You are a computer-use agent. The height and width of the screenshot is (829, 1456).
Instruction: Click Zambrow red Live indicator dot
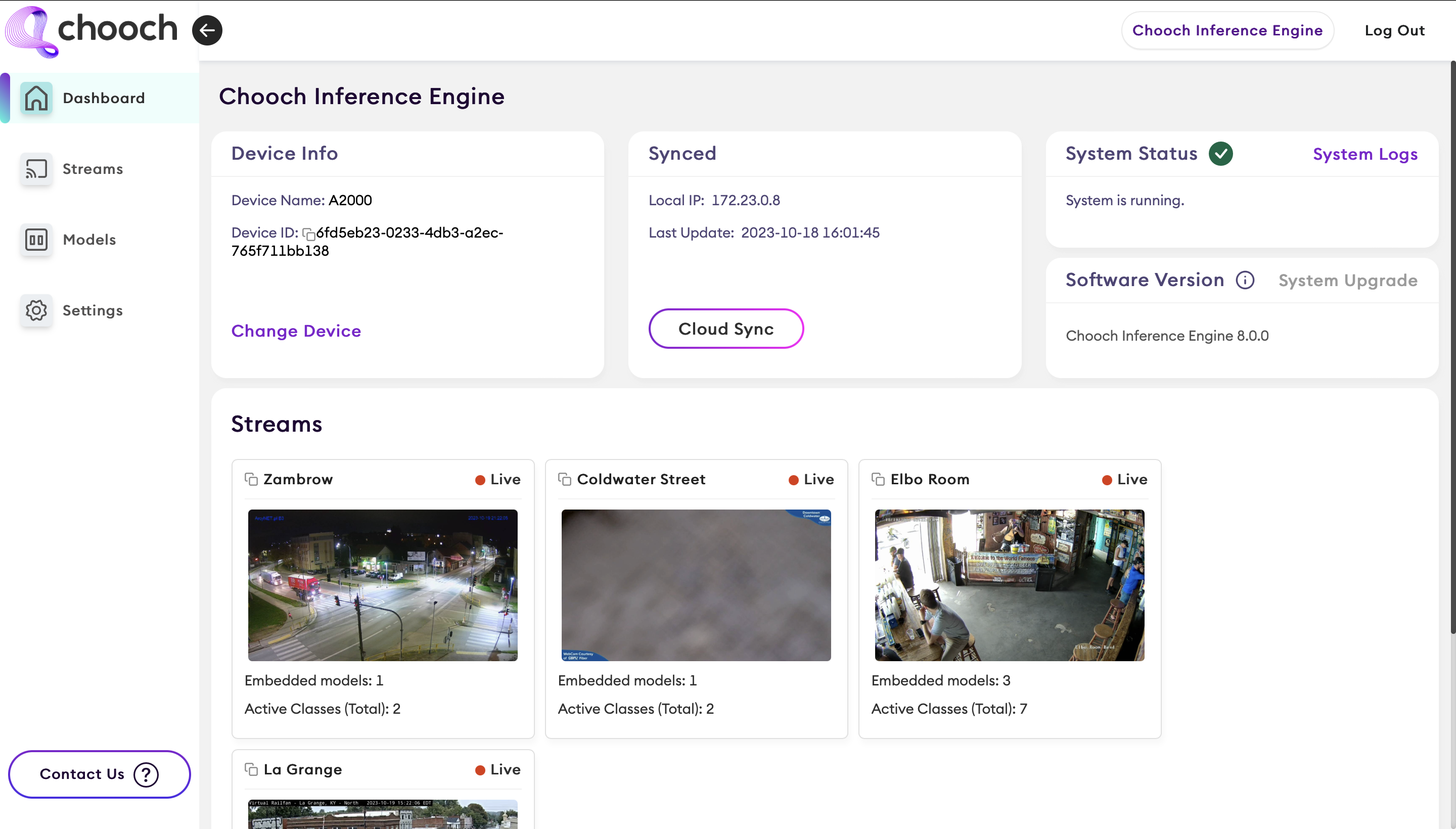(480, 480)
